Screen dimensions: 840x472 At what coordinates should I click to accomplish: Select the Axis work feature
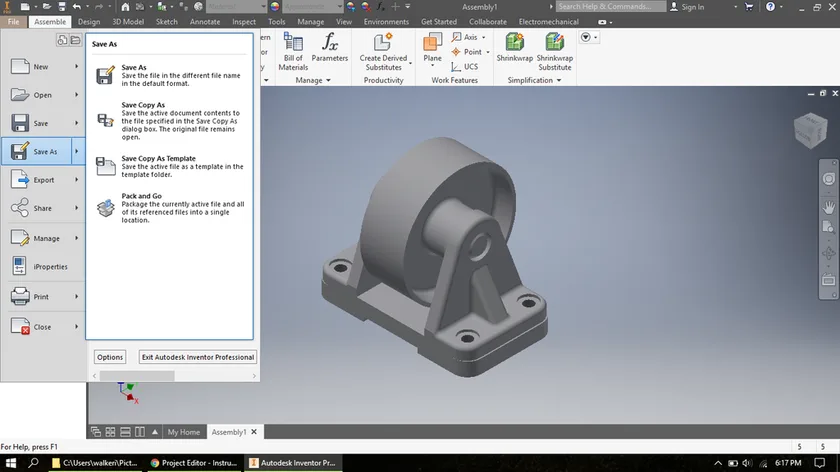pyautogui.click(x=464, y=37)
